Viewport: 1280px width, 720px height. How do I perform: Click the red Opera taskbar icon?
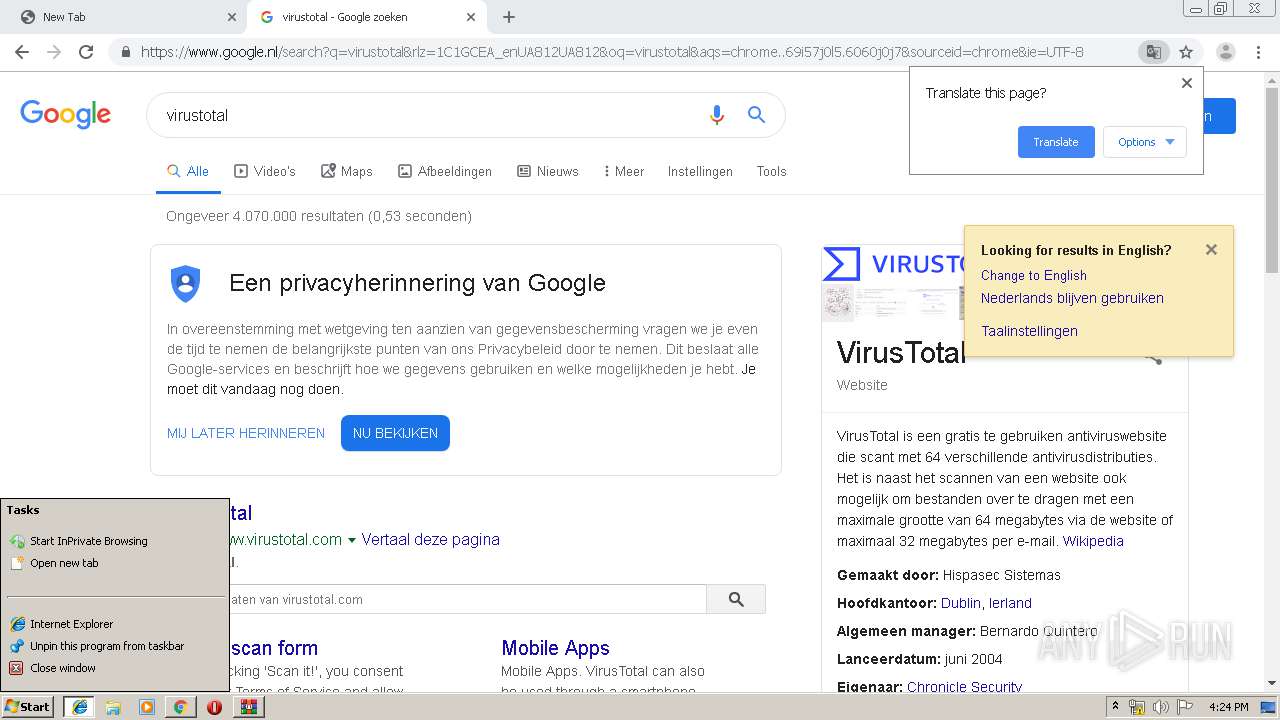[214, 707]
